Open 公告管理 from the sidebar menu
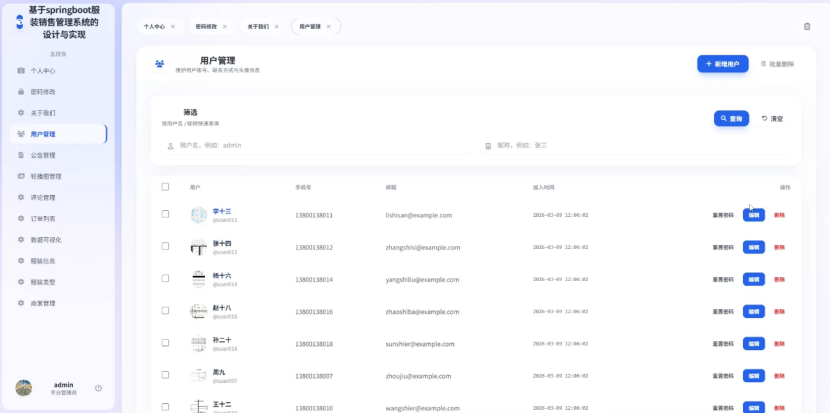This screenshot has width=830, height=413. 58,155
